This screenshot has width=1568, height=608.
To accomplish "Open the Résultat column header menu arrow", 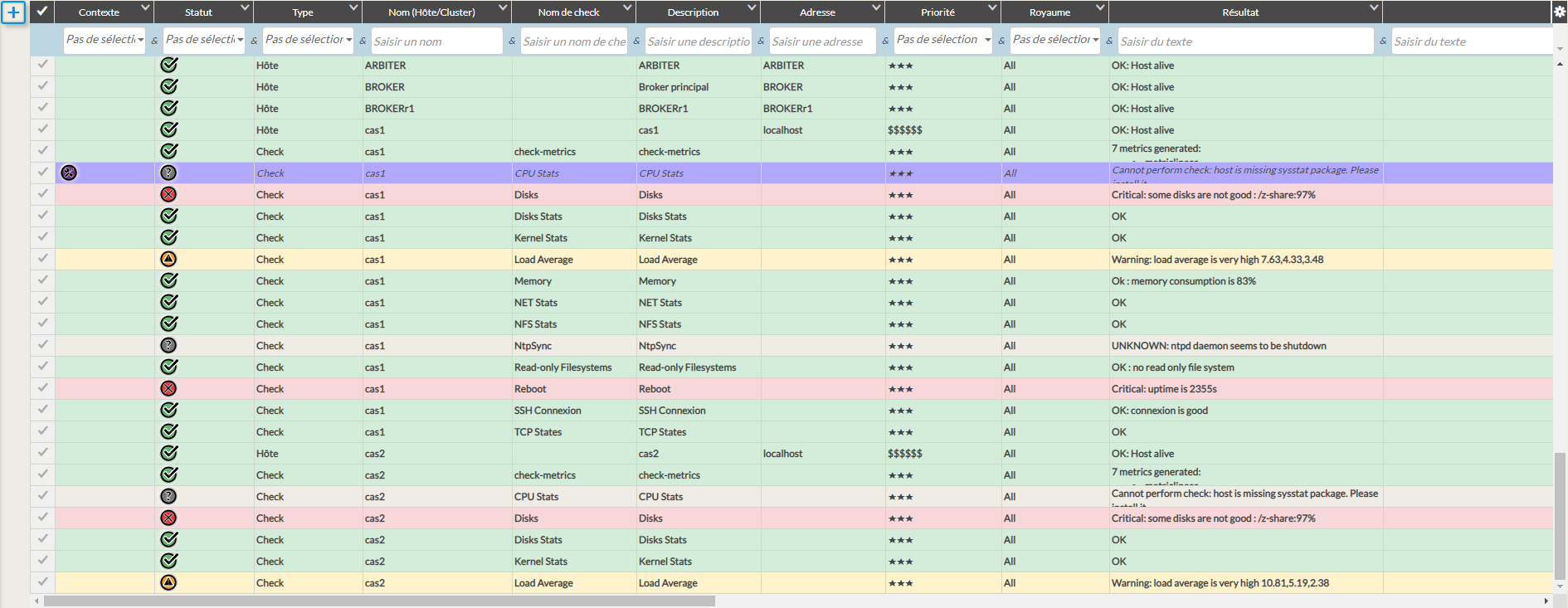I will [1374, 8].
